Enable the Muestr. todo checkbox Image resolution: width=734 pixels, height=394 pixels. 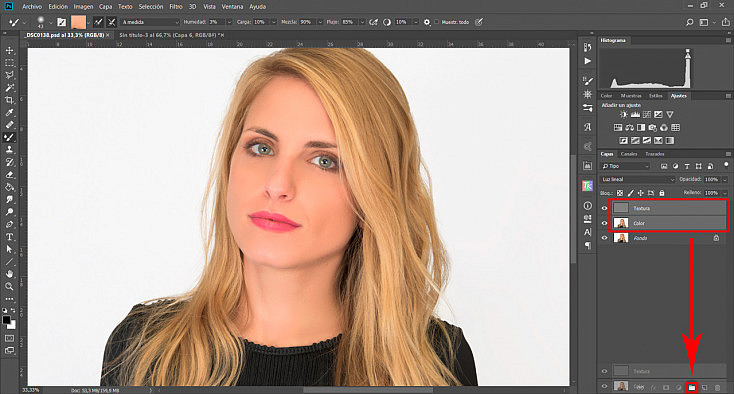[437, 22]
